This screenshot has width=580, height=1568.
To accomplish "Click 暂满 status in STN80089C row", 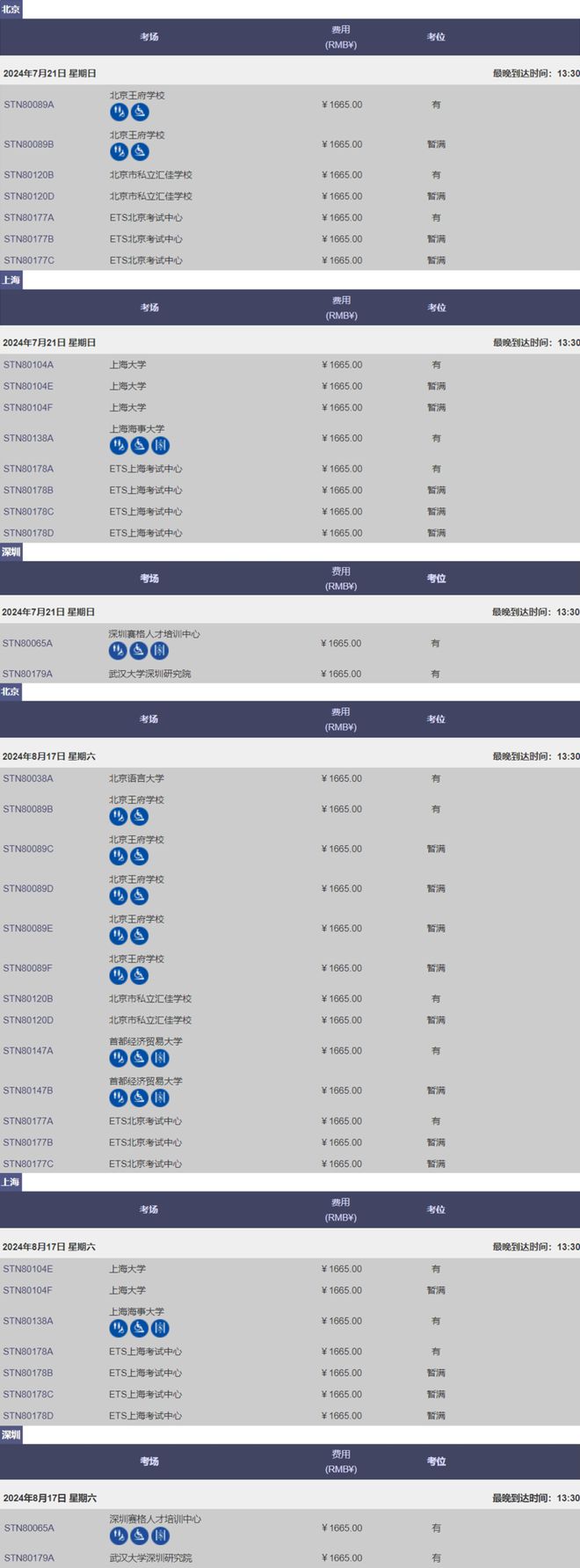I will (436, 849).
